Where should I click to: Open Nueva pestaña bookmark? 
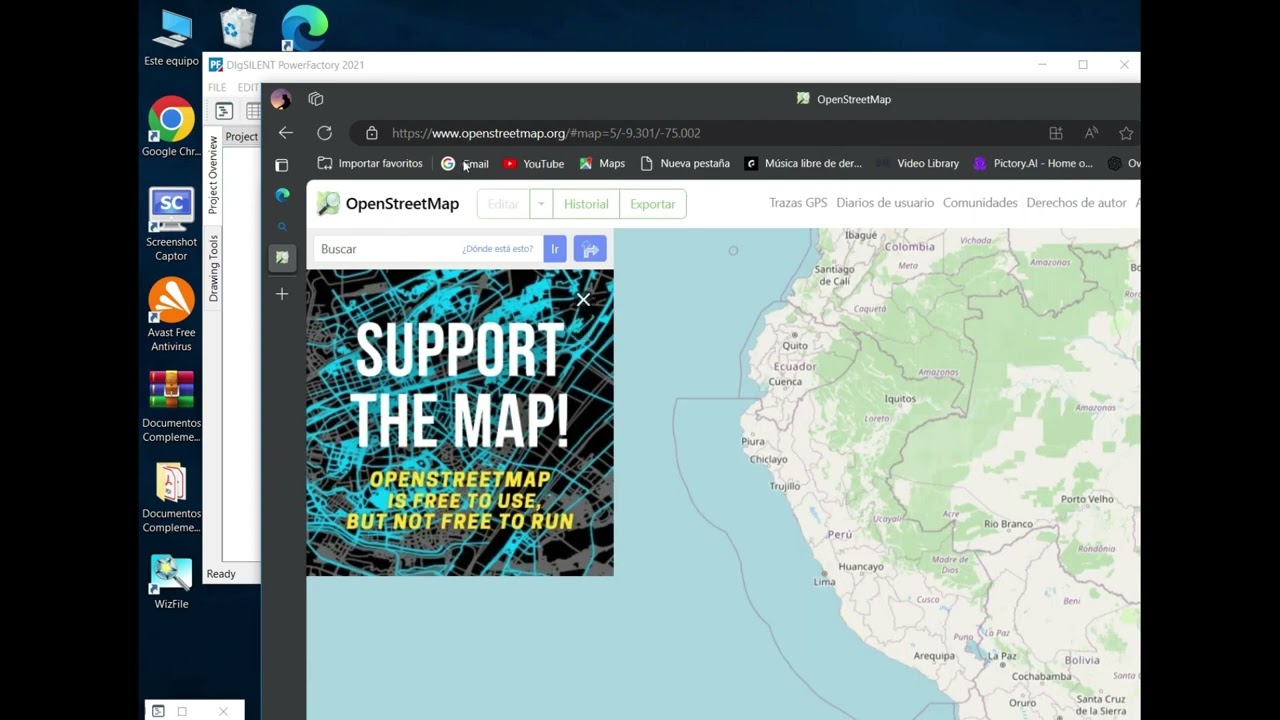[x=685, y=163]
